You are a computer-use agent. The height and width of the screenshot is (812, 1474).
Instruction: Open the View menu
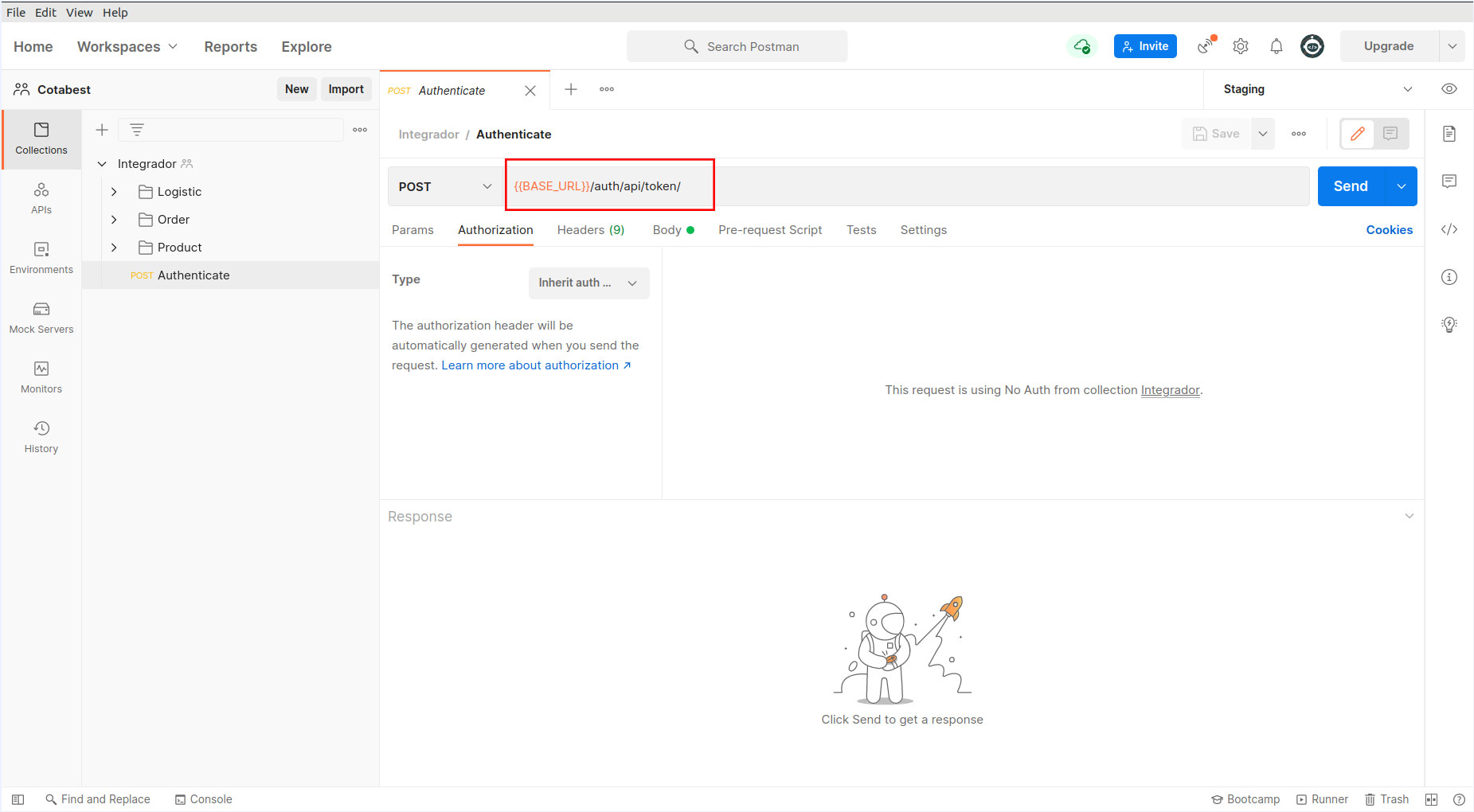[x=79, y=12]
